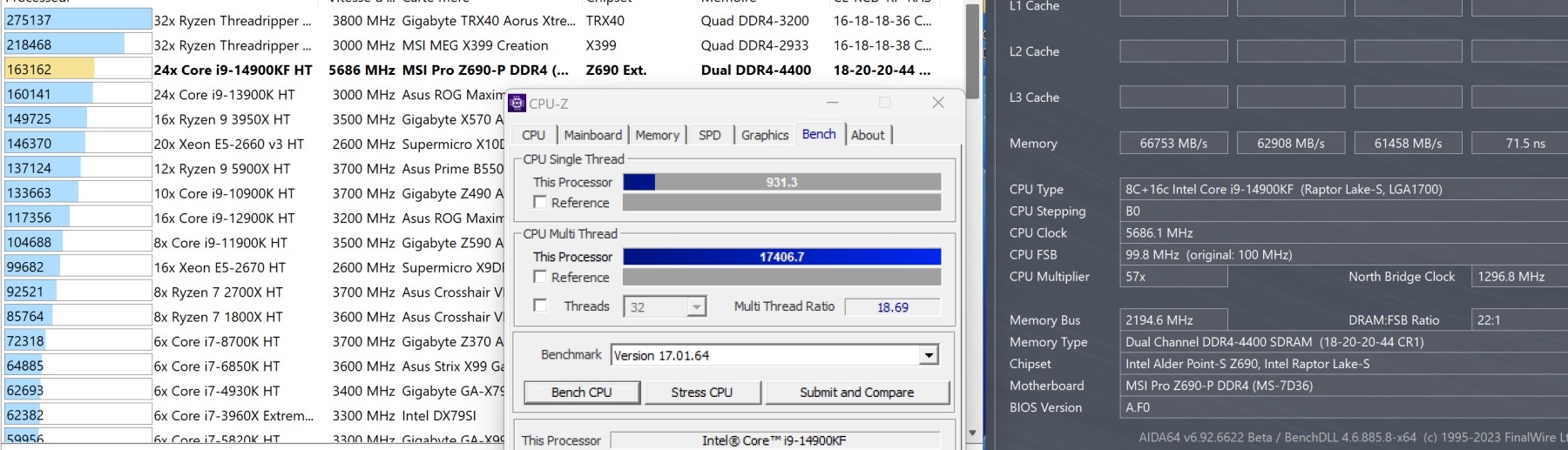Click the Memory Bus 2194.6 MHz field
Viewport: 1568px width, 450px height.
pos(1173,319)
